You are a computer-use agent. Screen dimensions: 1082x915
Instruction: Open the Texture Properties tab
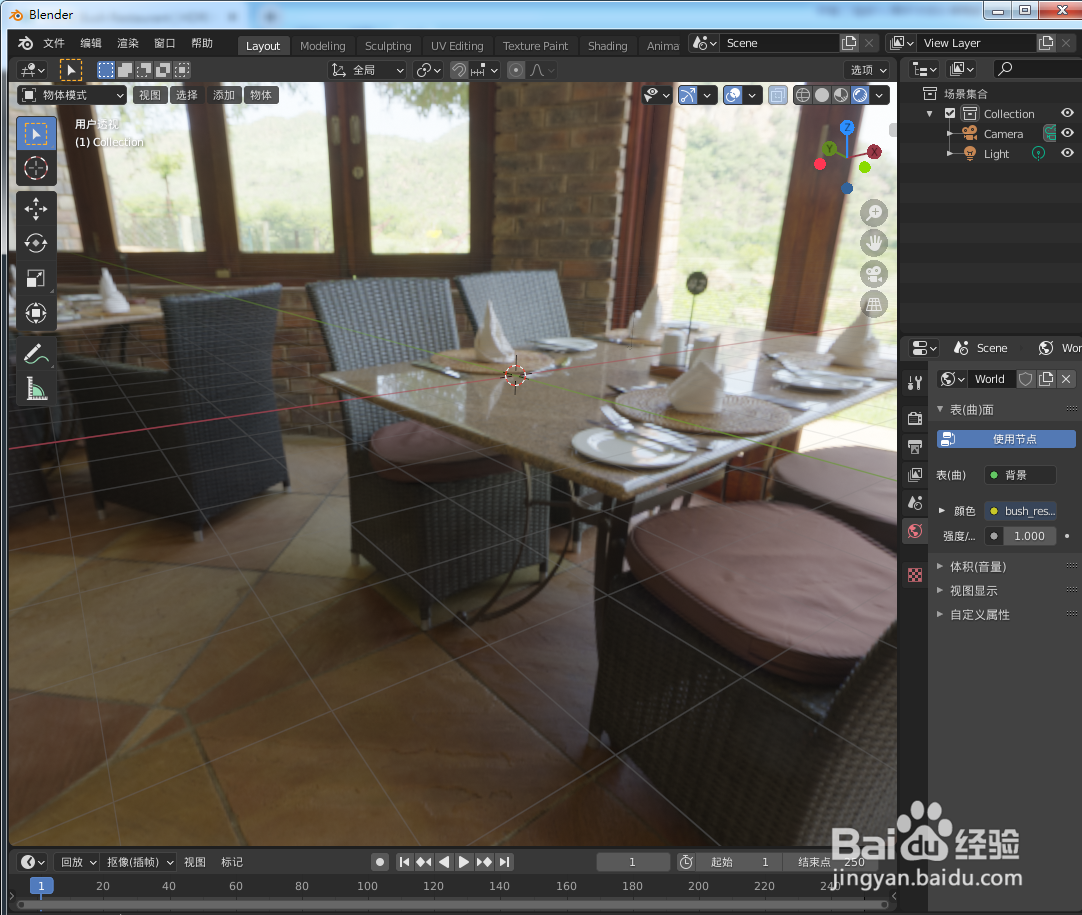(x=914, y=575)
